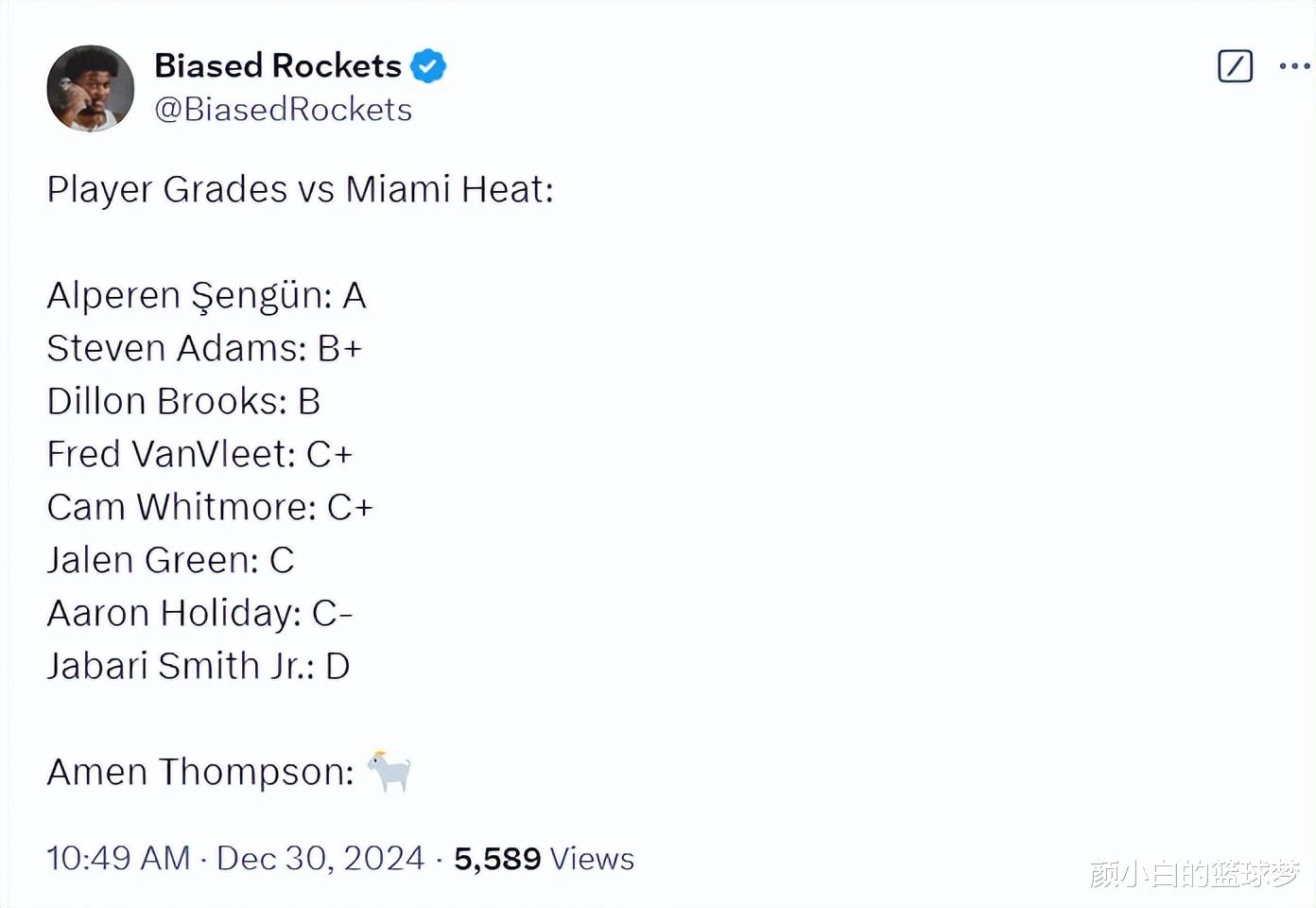The height and width of the screenshot is (908, 1316).
Task: Click the Cam Whitmore: C+ line
Action: (210, 507)
